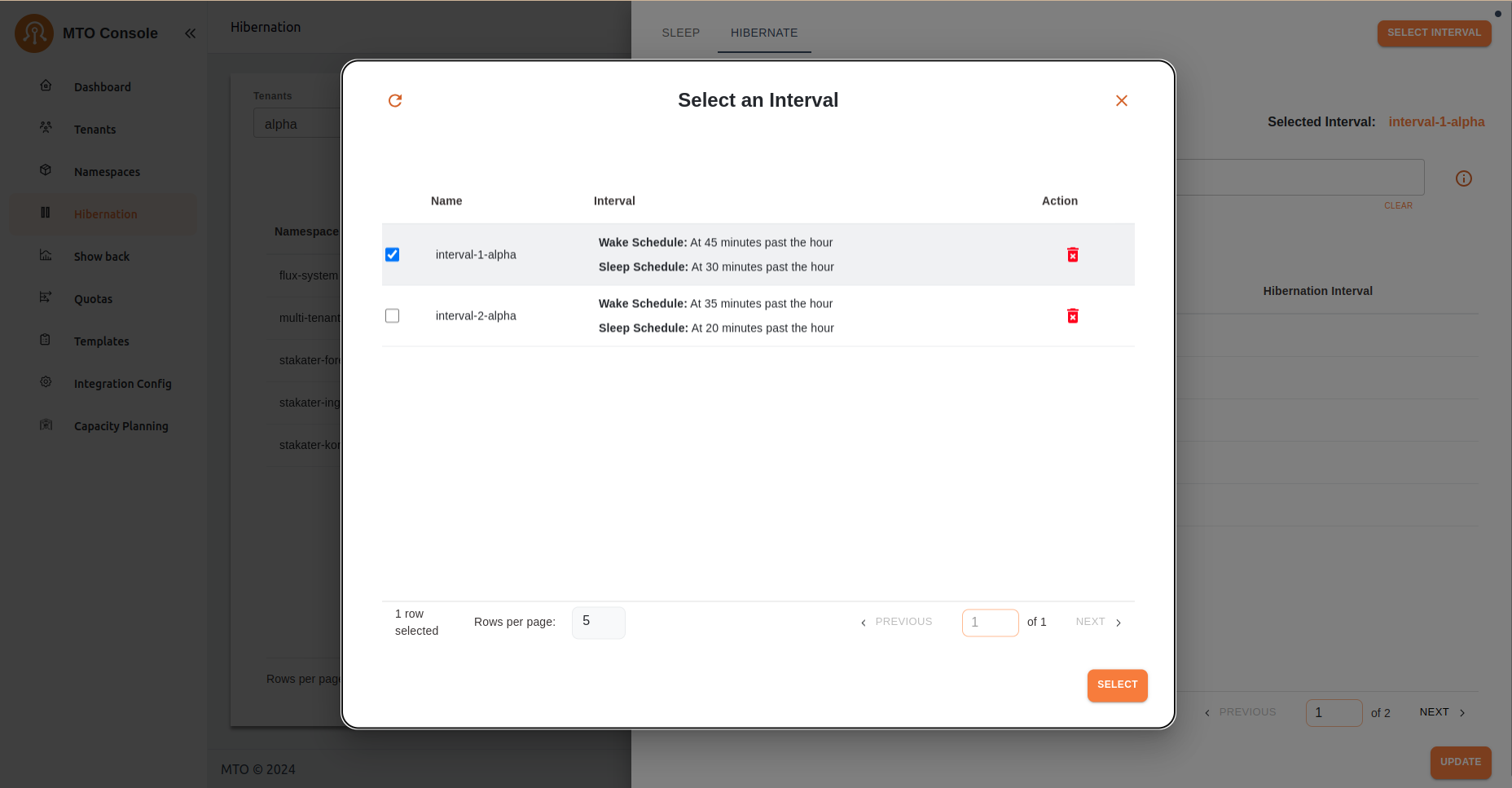Open the dialog's Rows per page dropdown
The height and width of the screenshot is (788, 1512).
click(598, 623)
